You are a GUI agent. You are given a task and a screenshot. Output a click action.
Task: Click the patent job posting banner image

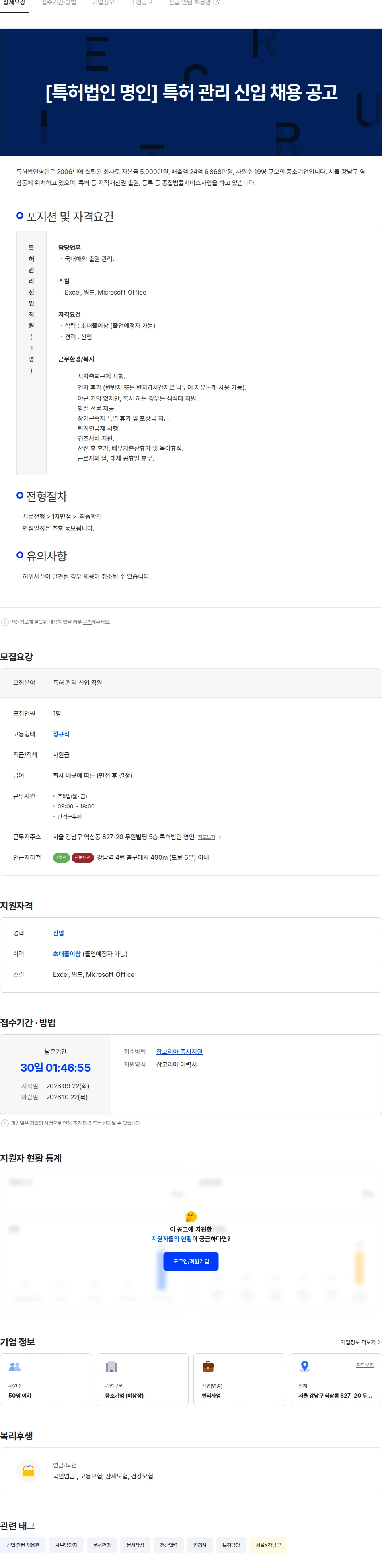click(x=191, y=92)
